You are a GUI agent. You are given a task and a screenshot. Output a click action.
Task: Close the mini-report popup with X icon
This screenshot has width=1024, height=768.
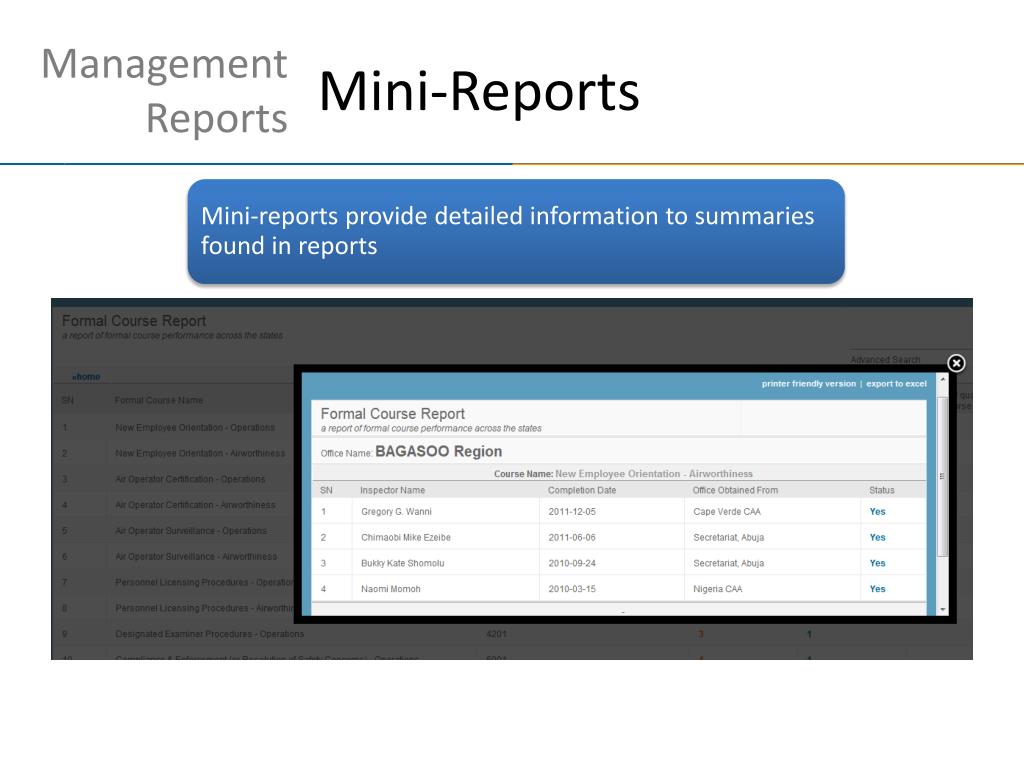pyautogui.click(x=956, y=363)
